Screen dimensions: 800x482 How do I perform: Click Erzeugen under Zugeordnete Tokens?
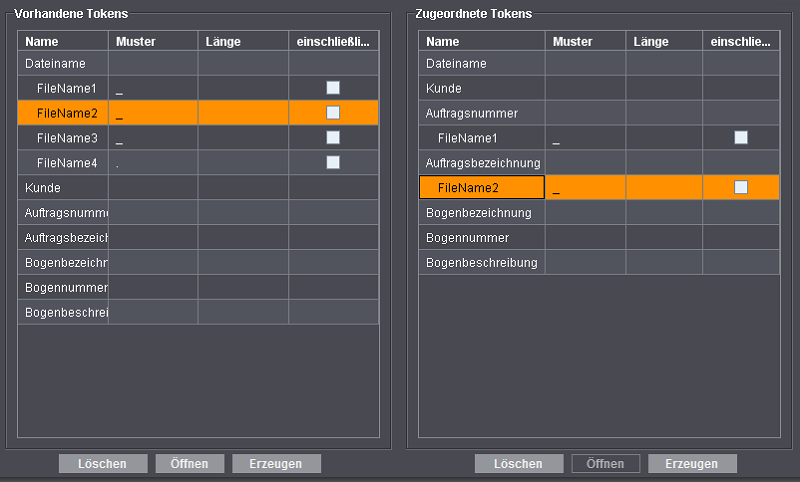coord(692,464)
